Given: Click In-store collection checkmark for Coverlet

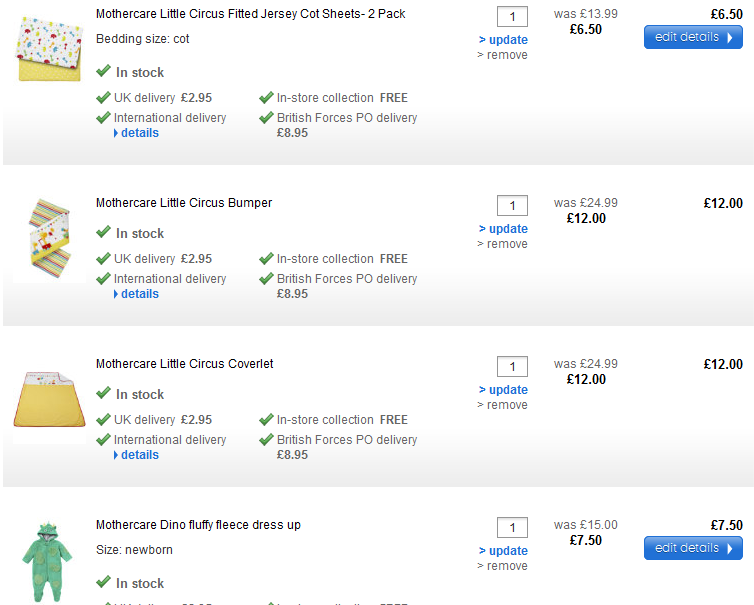Looking at the screenshot, I should pyautogui.click(x=266, y=420).
